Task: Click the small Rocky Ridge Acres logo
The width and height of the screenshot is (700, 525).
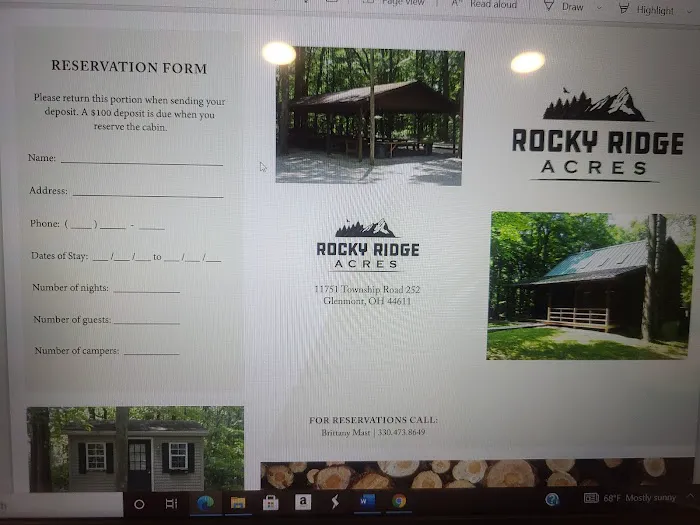Action: coord(368,245)
